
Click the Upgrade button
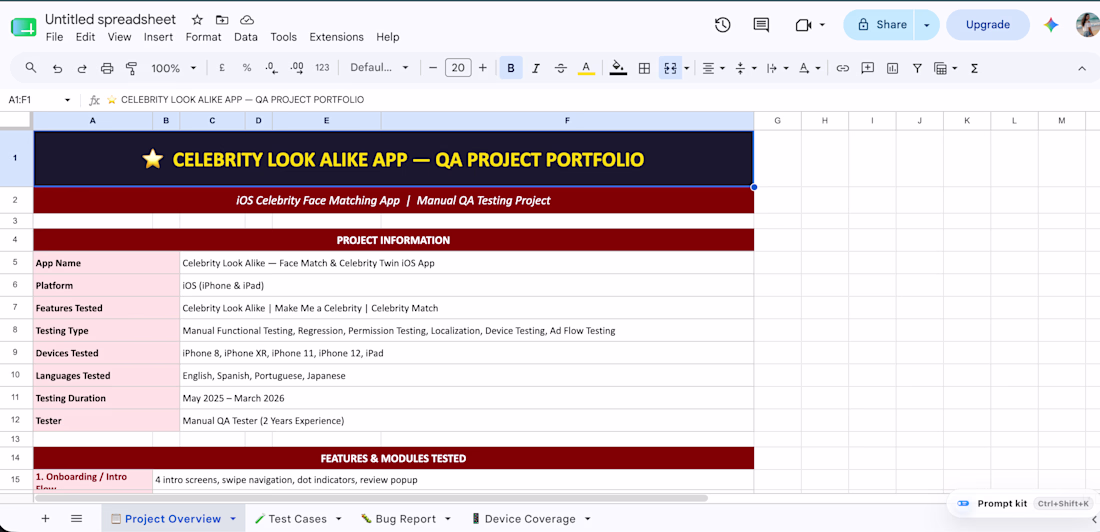point(988,25)
